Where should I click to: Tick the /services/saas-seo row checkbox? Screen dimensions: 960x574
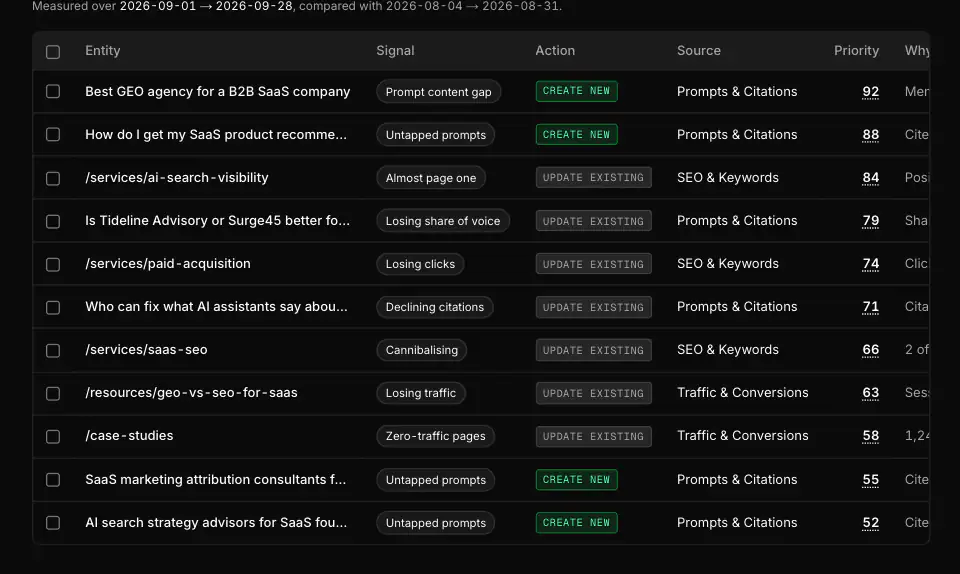[53, 350]
